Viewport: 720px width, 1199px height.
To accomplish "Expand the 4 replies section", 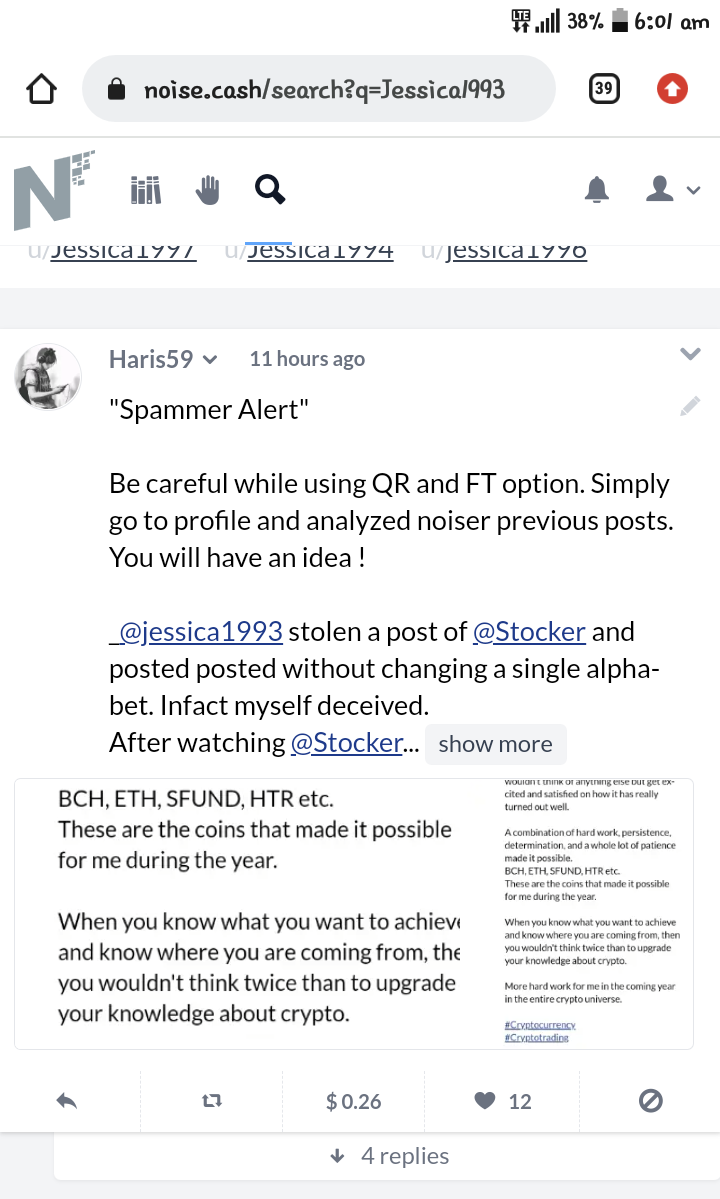I will (390, 1156).
